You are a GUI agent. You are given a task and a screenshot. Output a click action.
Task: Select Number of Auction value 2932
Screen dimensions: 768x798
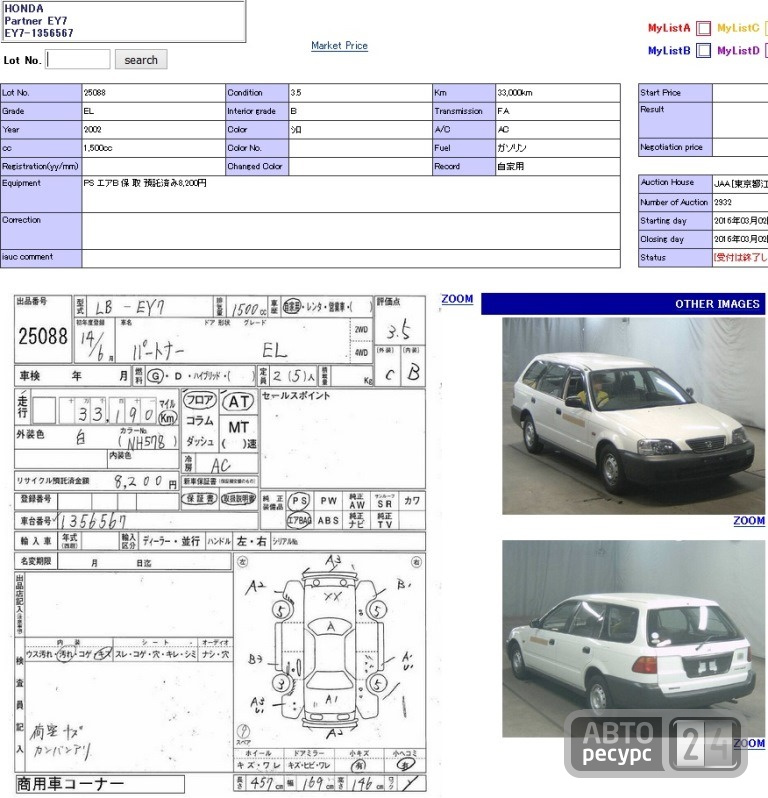tap(723, 202)
